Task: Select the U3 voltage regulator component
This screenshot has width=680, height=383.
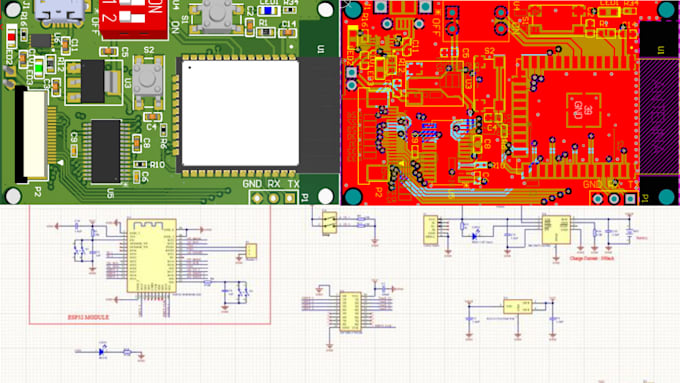Action: point(93,82)
